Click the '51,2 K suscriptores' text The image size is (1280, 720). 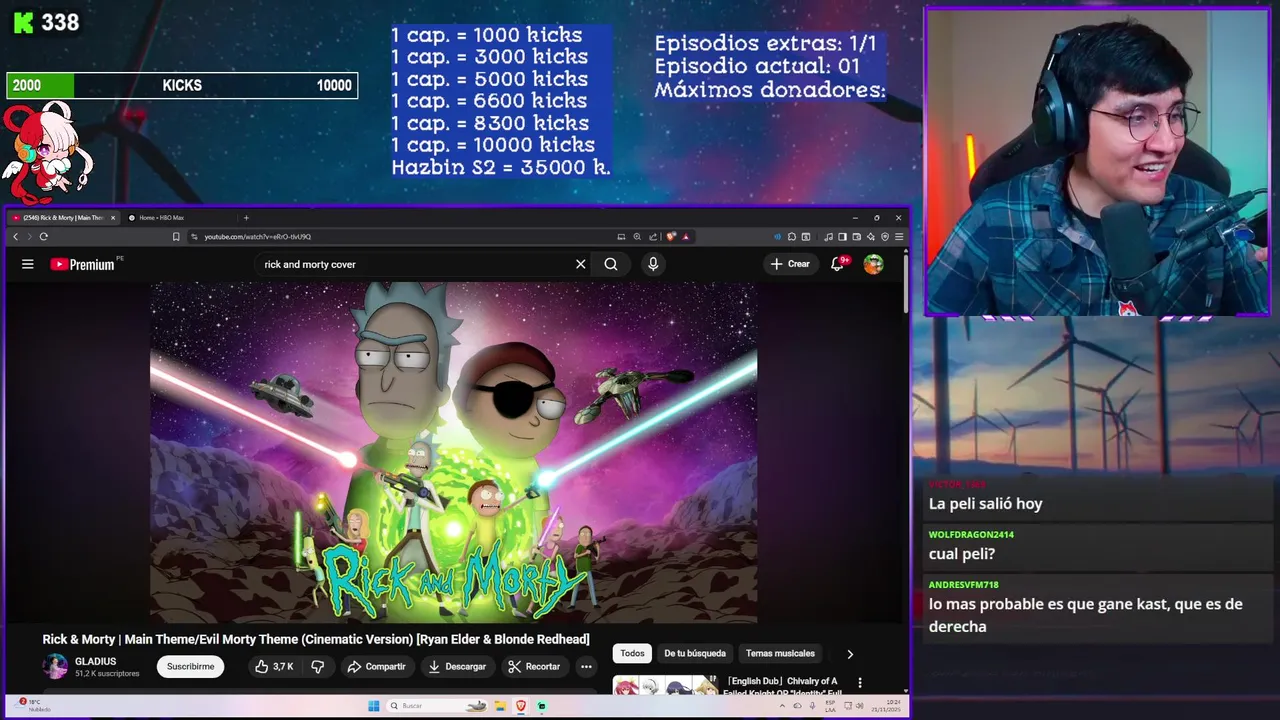coord(107,674)
